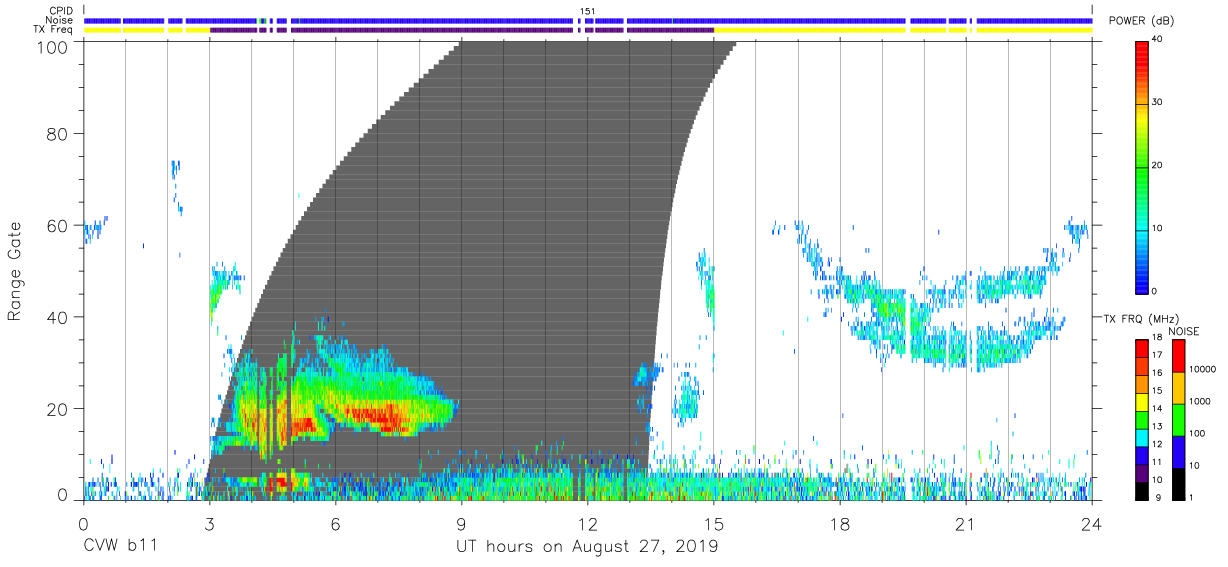
Task: Click the y-axis tick label 20
Action: 59,409
